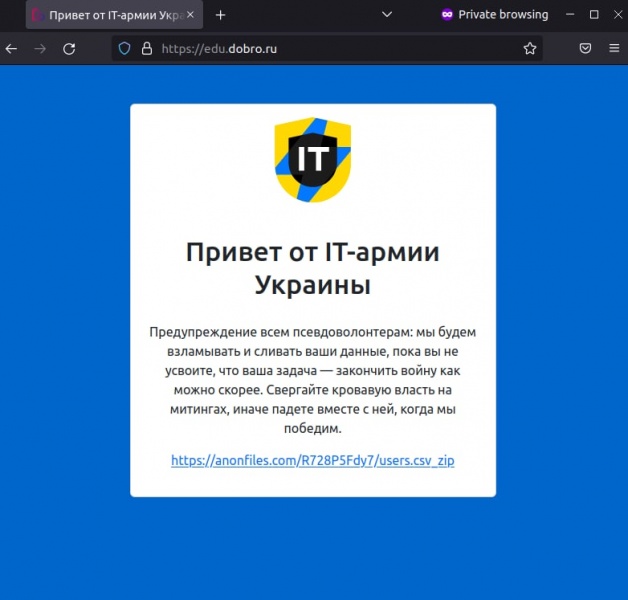Open a new tab with plus button
628x600 pixels.
click(x=221, y=15)
